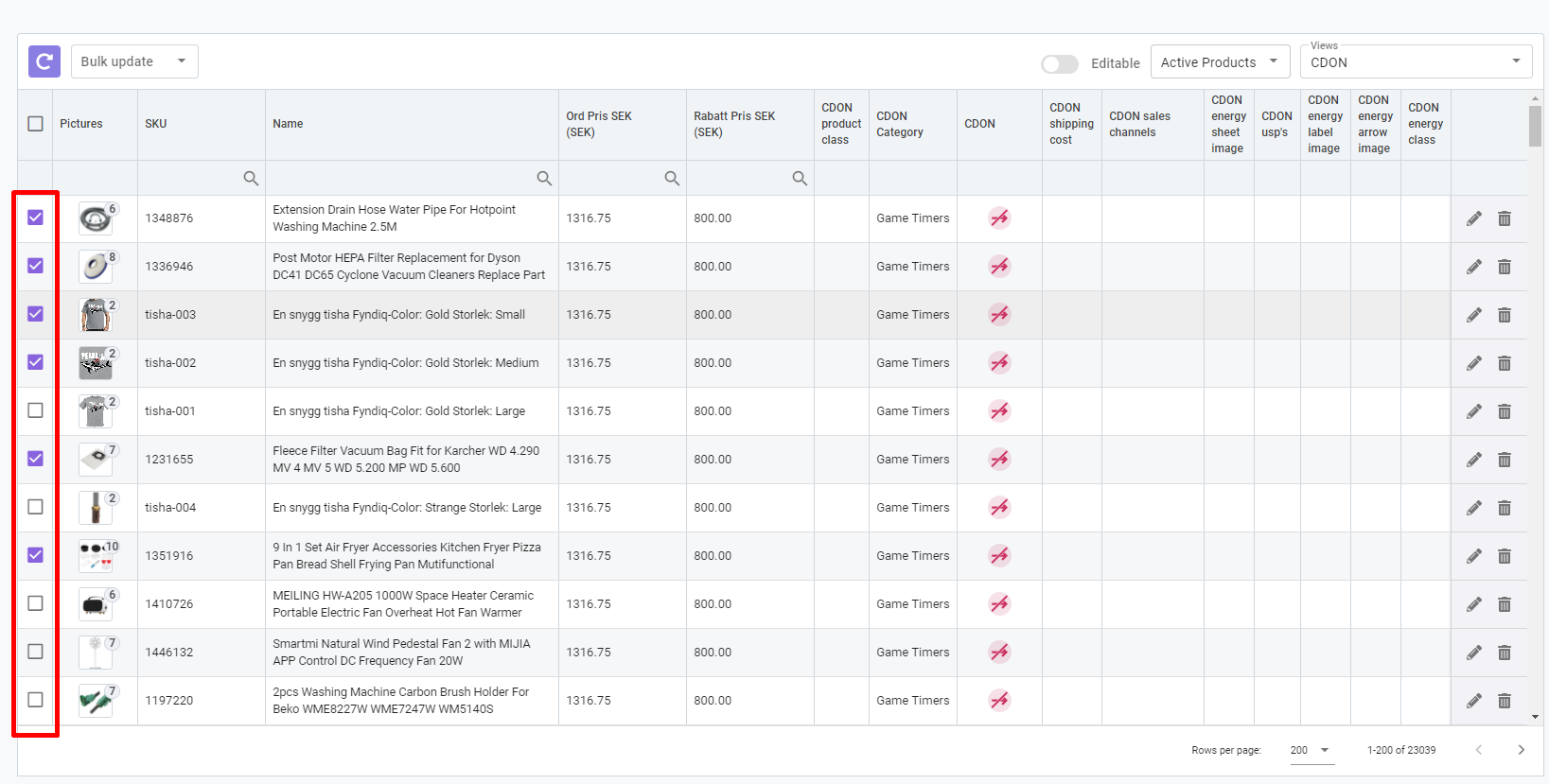This screenshot has width=1549, height=784.
Task: Open the Views CDON dropdown
Action: pyautogui.click(x=1417, y=62)
